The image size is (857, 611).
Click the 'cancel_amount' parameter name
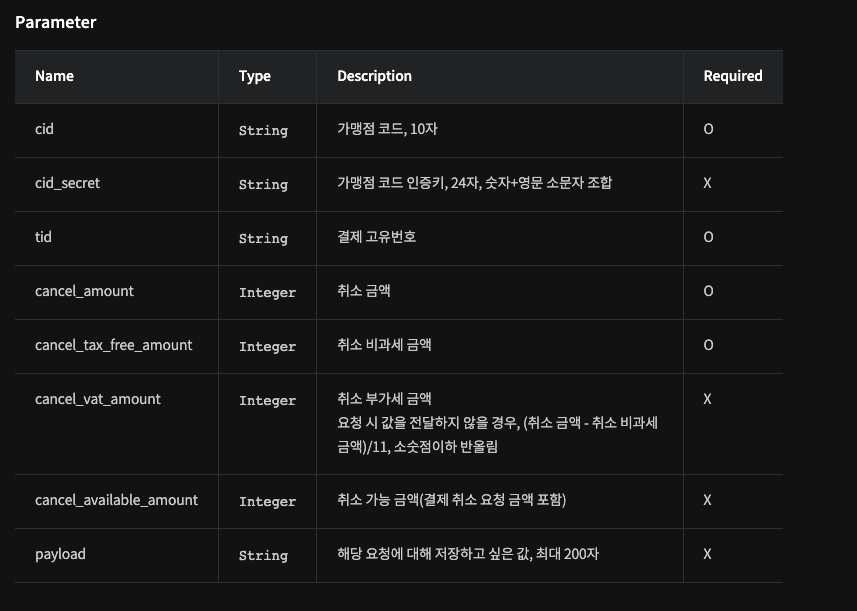(84, 291)
